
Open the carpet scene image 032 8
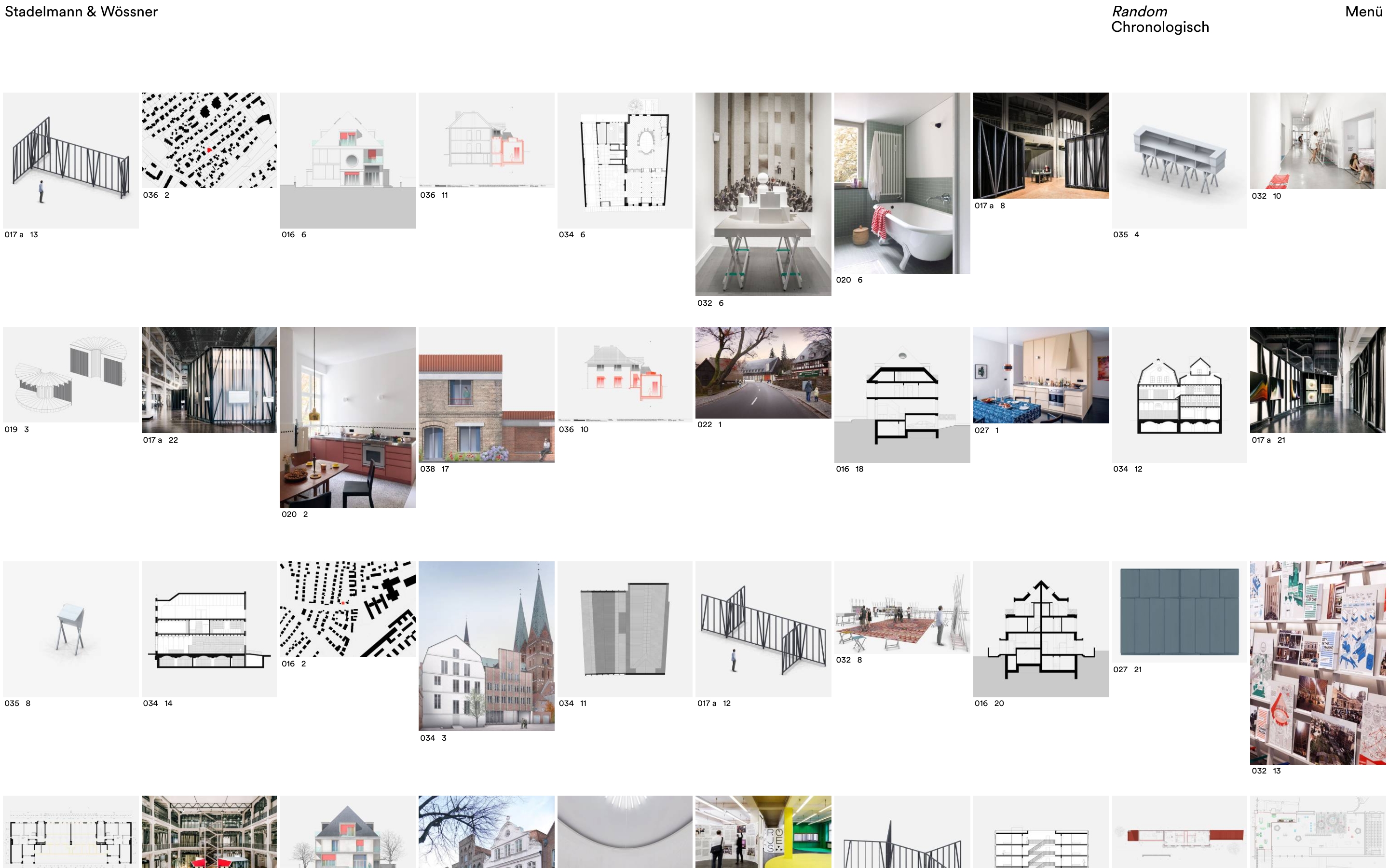902,607
